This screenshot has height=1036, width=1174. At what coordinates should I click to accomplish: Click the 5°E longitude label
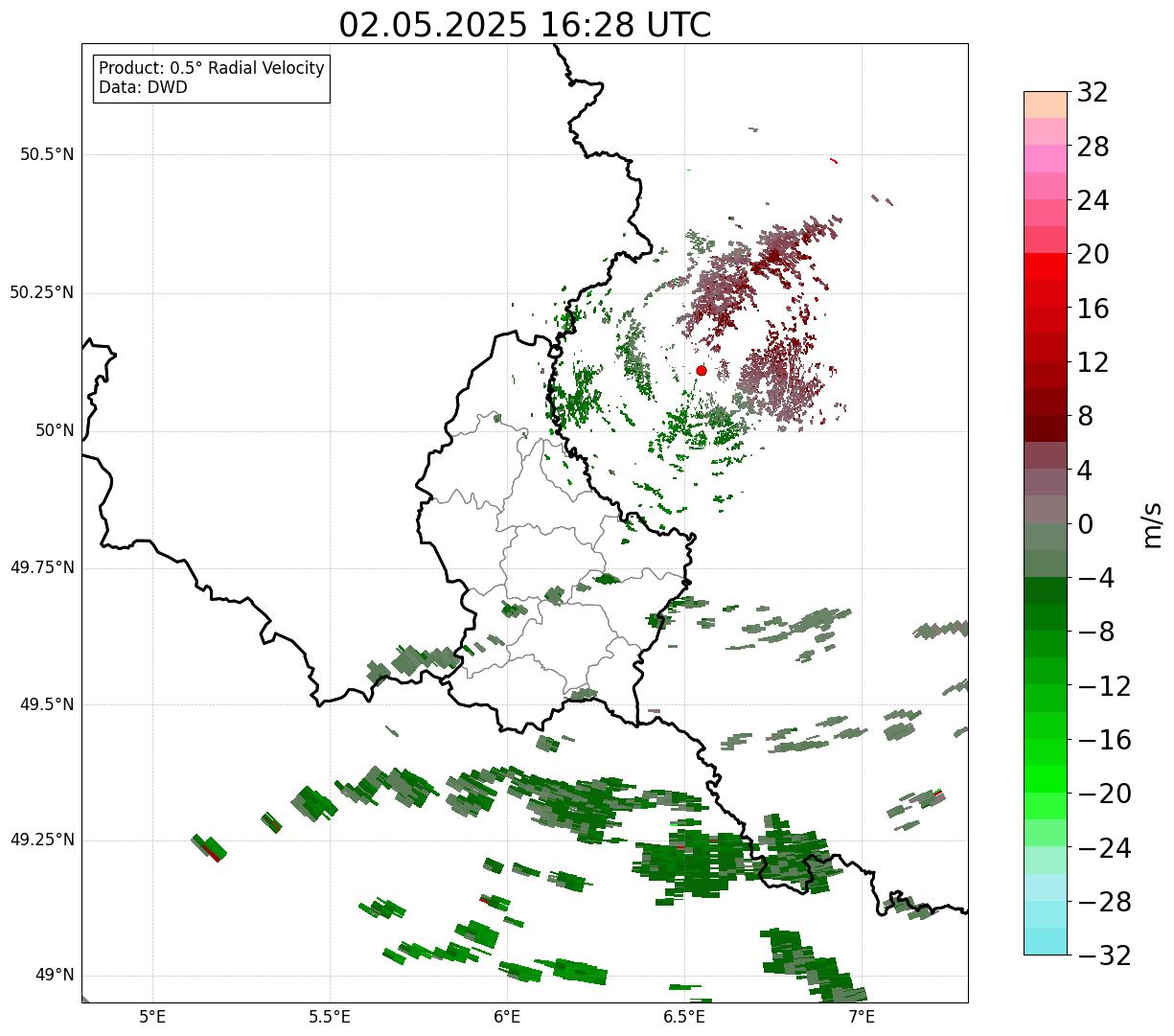click(x=152, y=1016)
